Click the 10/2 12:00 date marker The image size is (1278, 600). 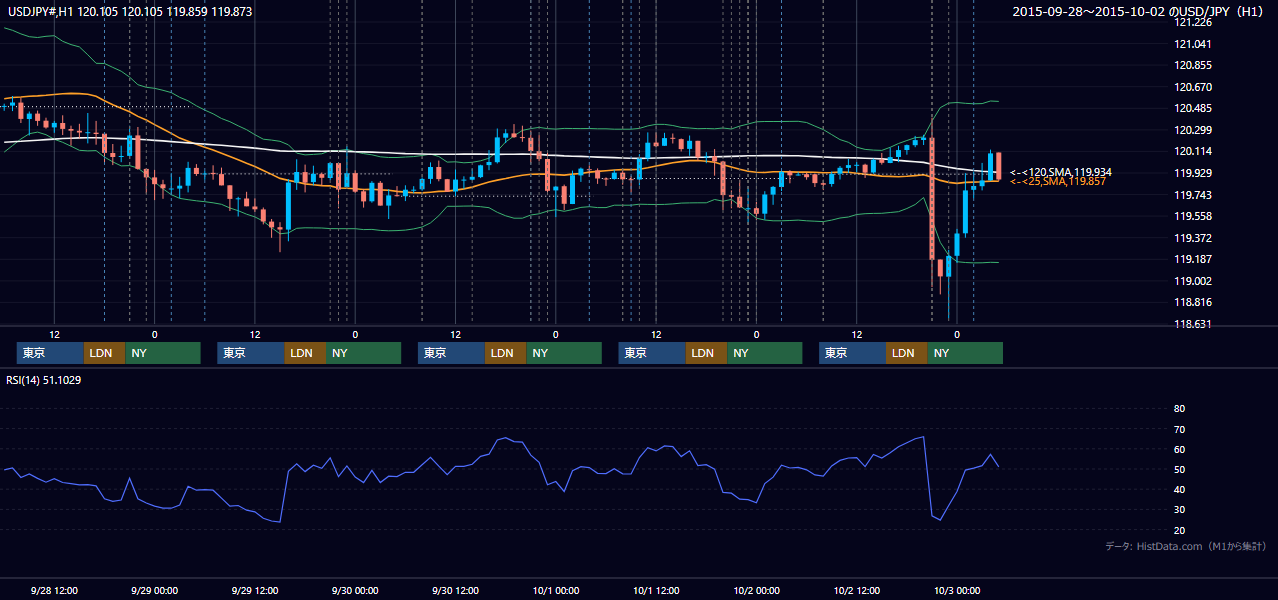(x=856, y=590)
